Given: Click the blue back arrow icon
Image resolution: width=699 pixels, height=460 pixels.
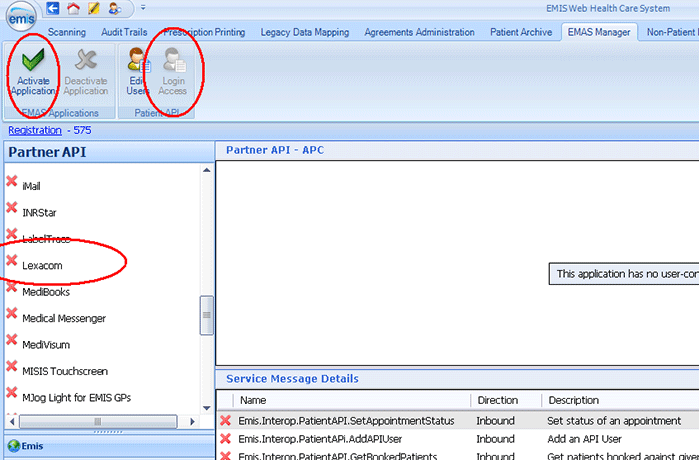Looking at the screenshot, I should (x=53, y=8).
